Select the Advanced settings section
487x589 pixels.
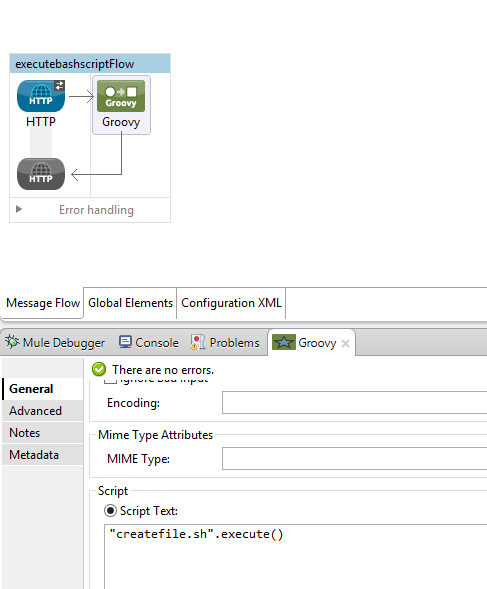(43, 411)
